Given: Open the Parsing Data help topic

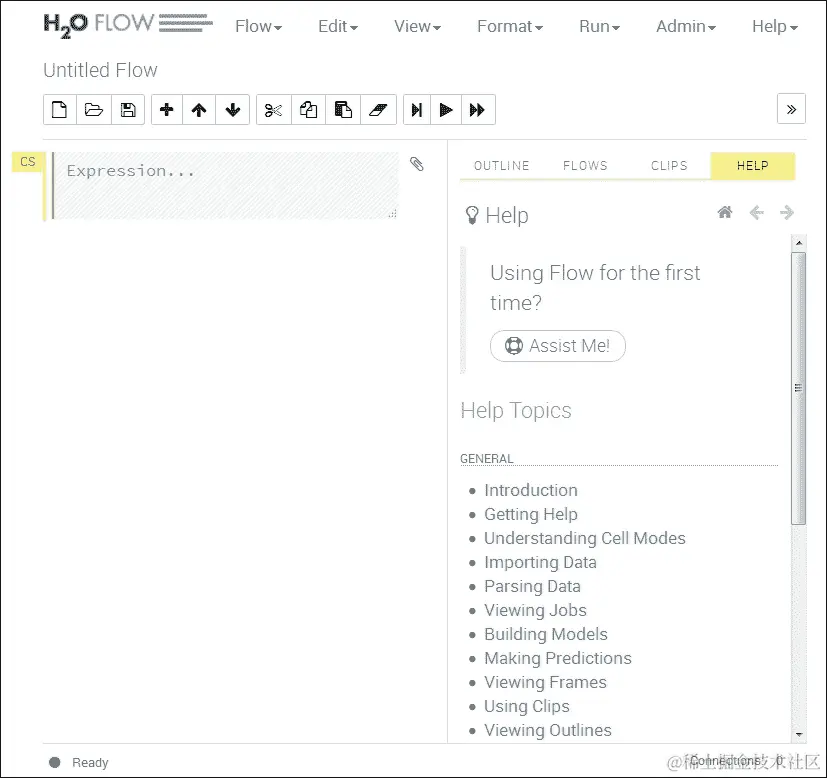Looking at the screenshot, I should point(532,586).
